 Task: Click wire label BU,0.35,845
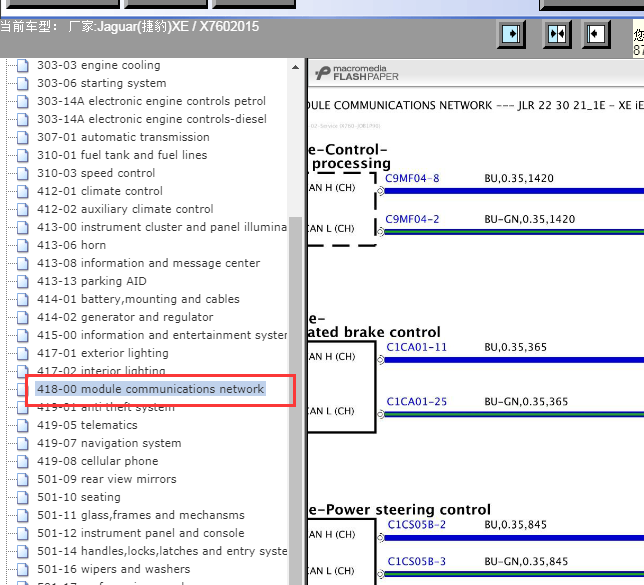click(516, 525)
